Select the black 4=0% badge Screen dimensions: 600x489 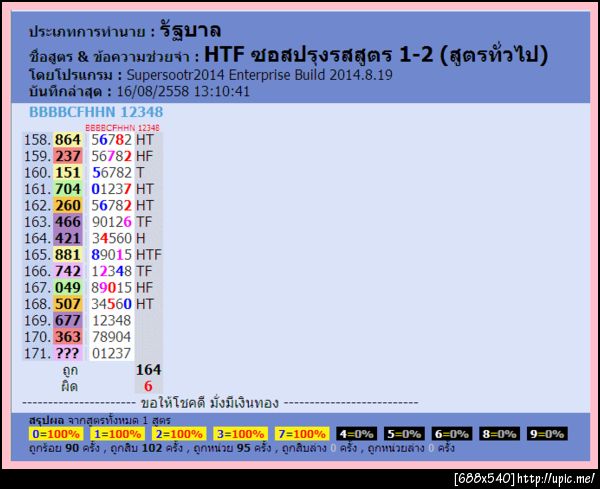[357, 434]
